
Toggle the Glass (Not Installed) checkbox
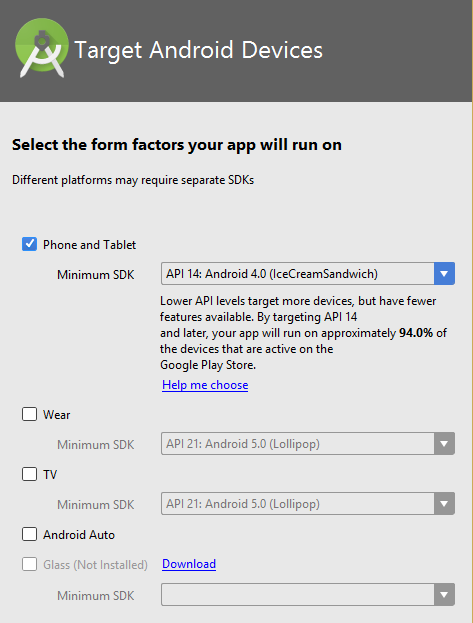pos(29,564)
